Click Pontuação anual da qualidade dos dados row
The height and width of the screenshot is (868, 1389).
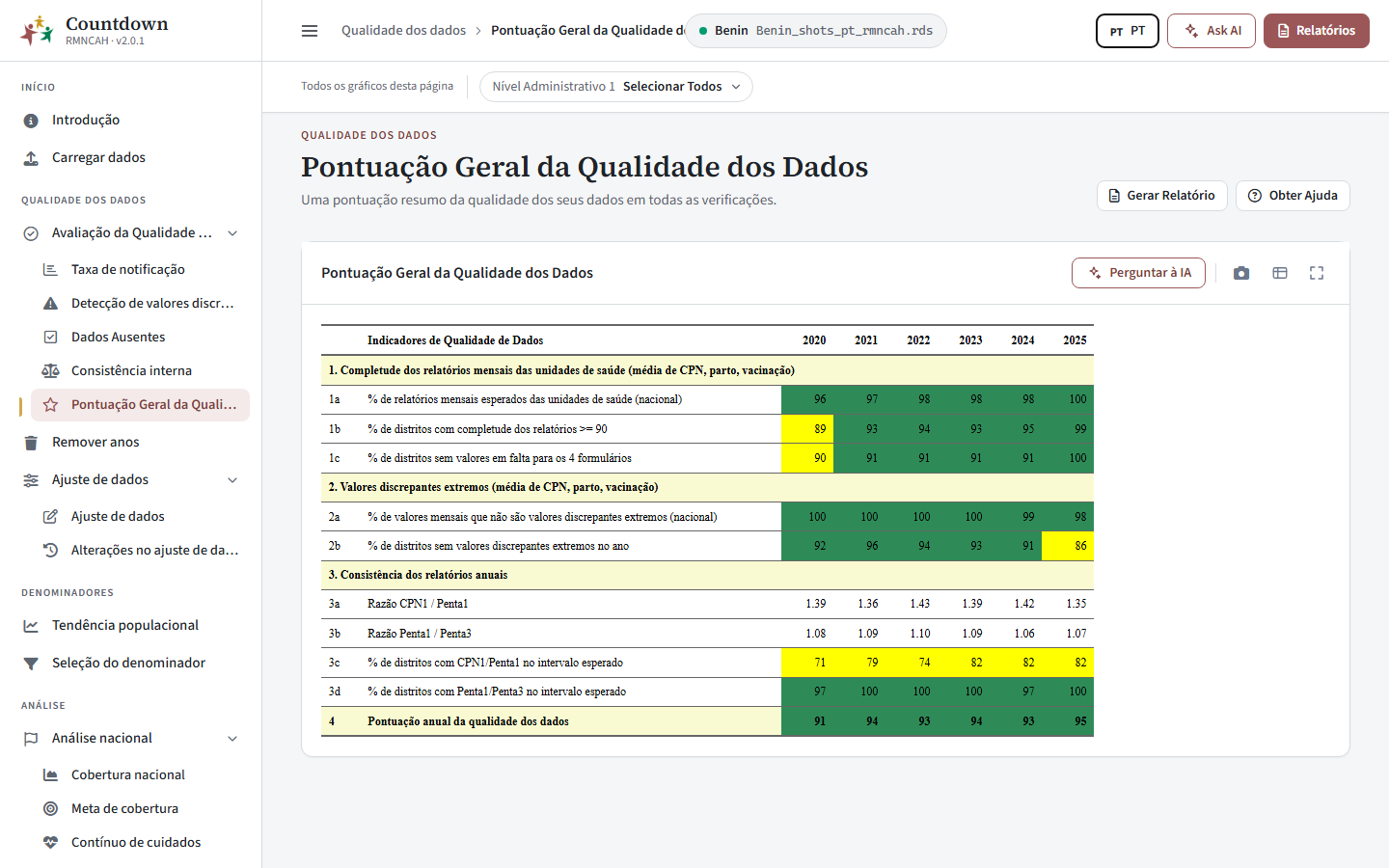(707, 721)
